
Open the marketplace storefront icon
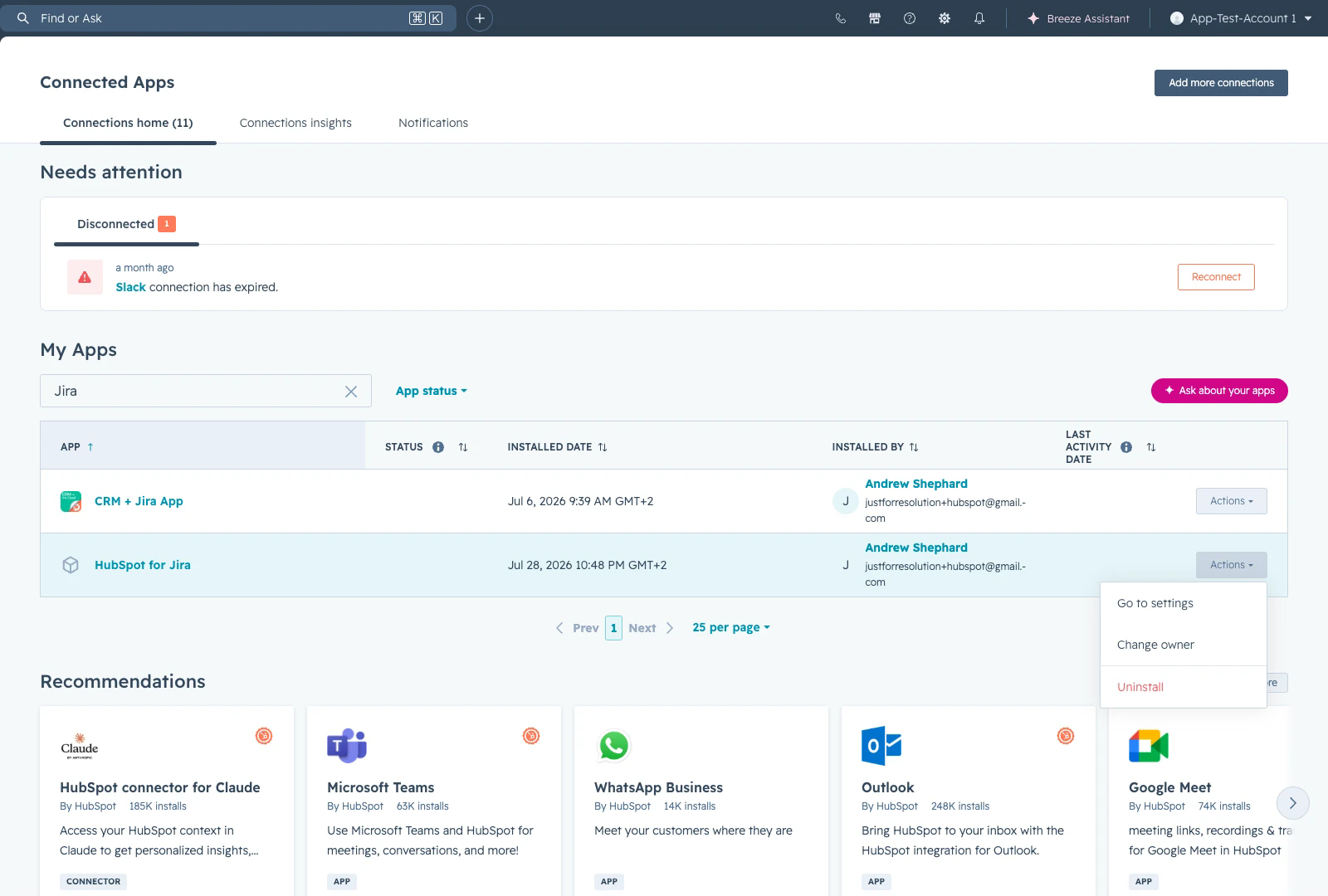[x=875, y=18]
